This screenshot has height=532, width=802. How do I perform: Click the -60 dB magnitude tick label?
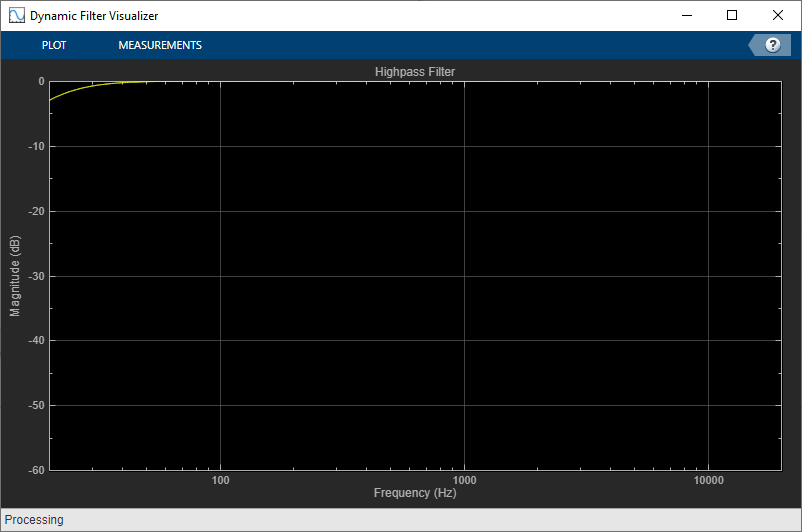[x=36, y=470]
